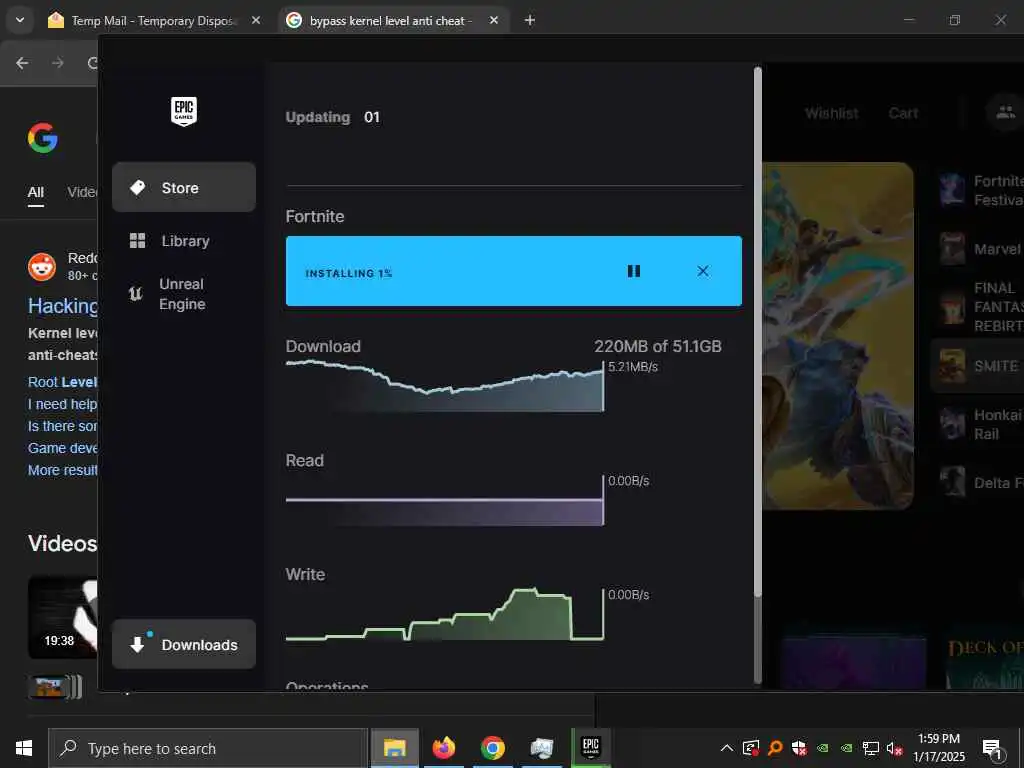Screen dimensions: 1024x768
Task: Select the All search results tab
Action: 35,192
